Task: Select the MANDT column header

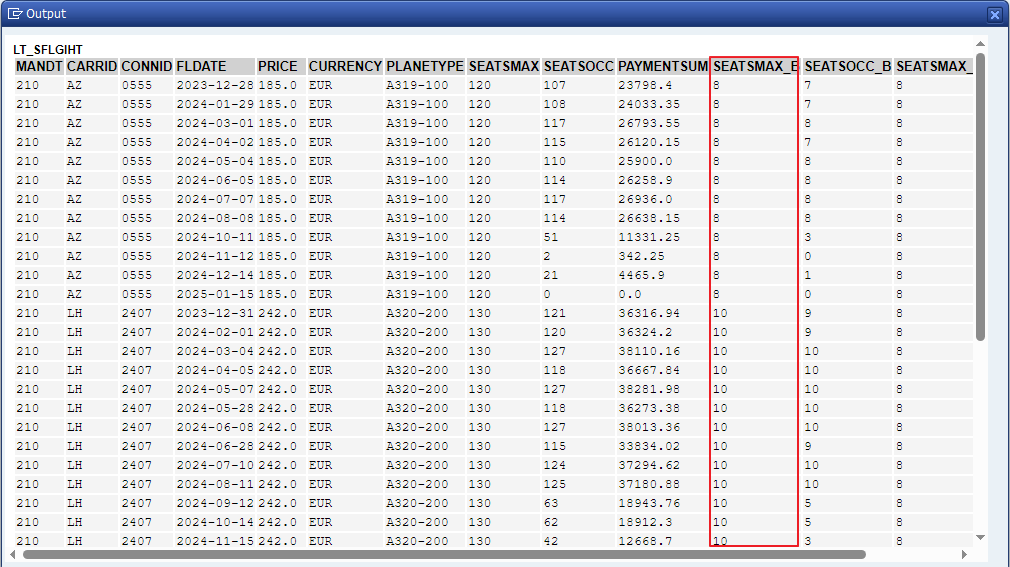Action: [39, 66]
